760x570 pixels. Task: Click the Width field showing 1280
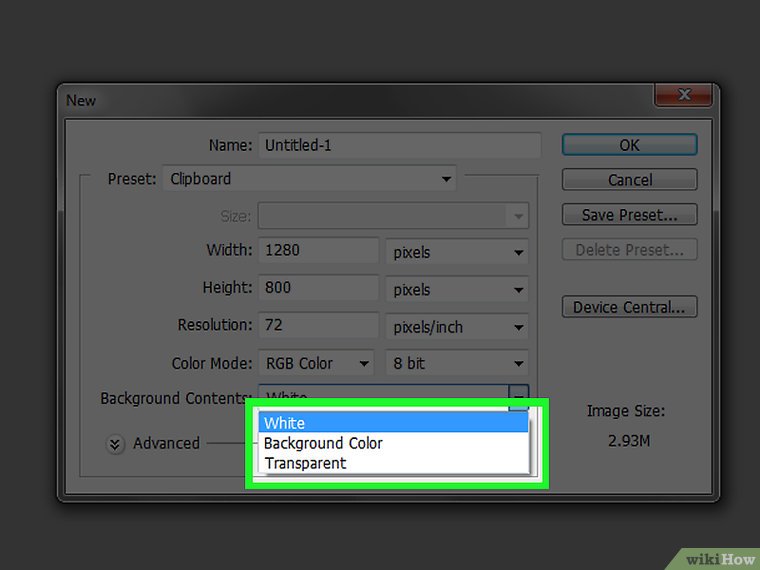click(x=317, y=251)
